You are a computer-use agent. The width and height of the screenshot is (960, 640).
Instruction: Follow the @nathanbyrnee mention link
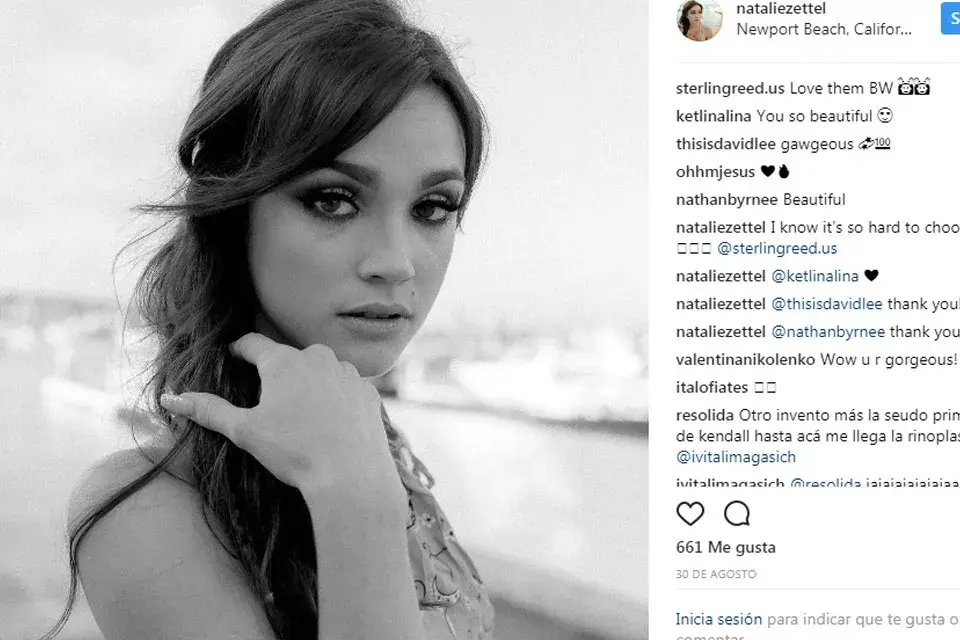(x=828, y=332)
